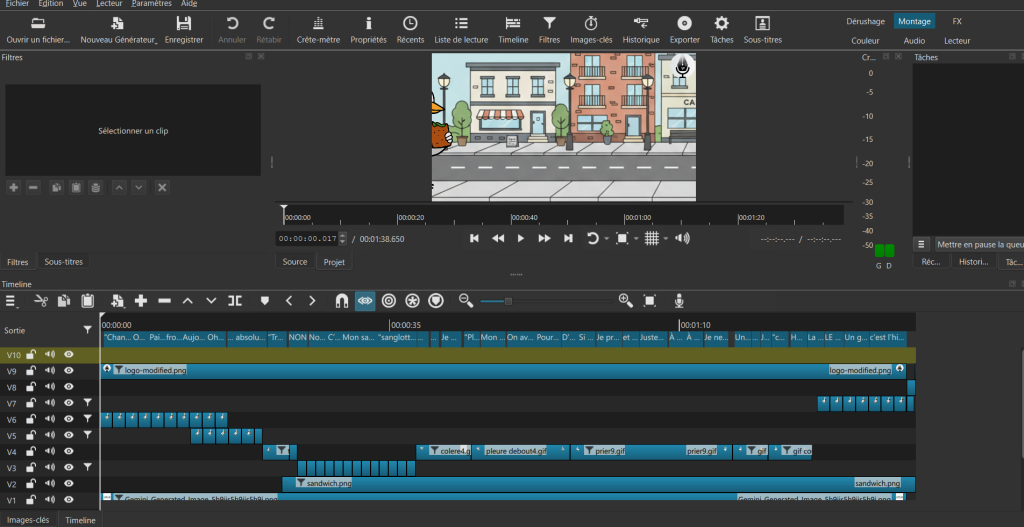Viewport: 1024px width, 527px height.
Task: Open the Lecteur menu in menu bar
Action: tap(109, 4)
